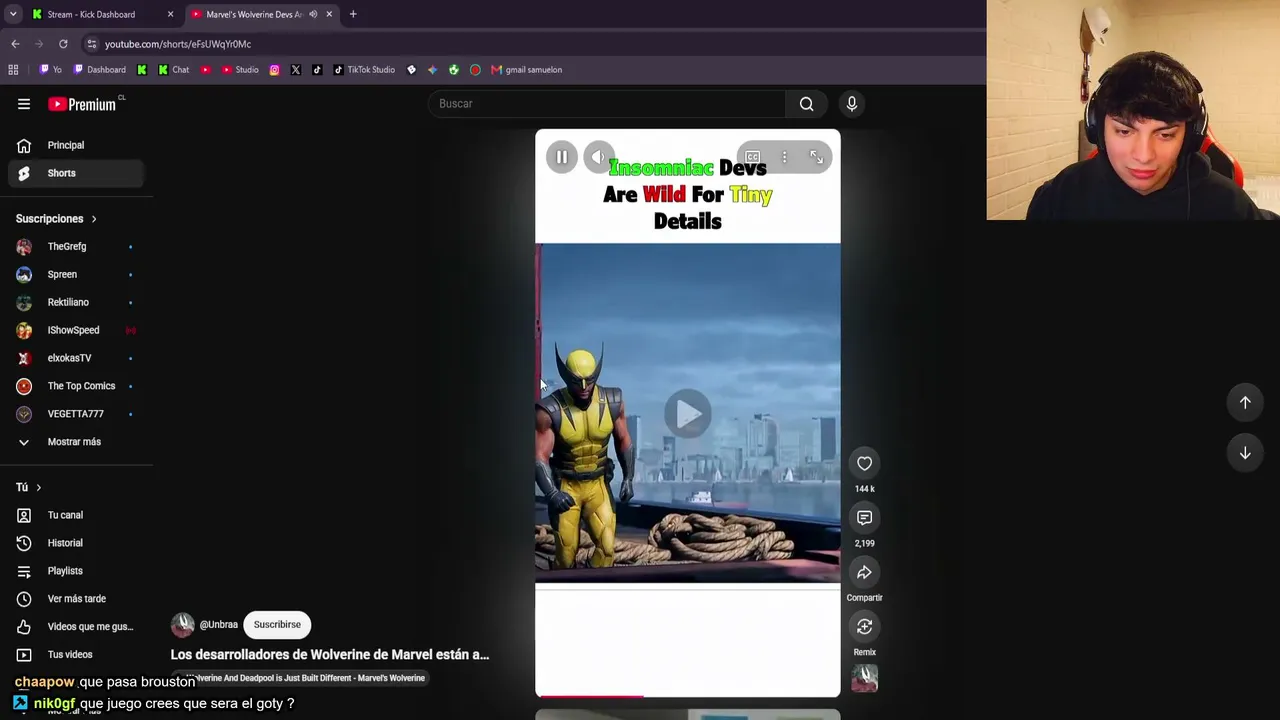Expand the Suscripciones section
Viewport: 1280px width, 720px height.
click(56, 219)
